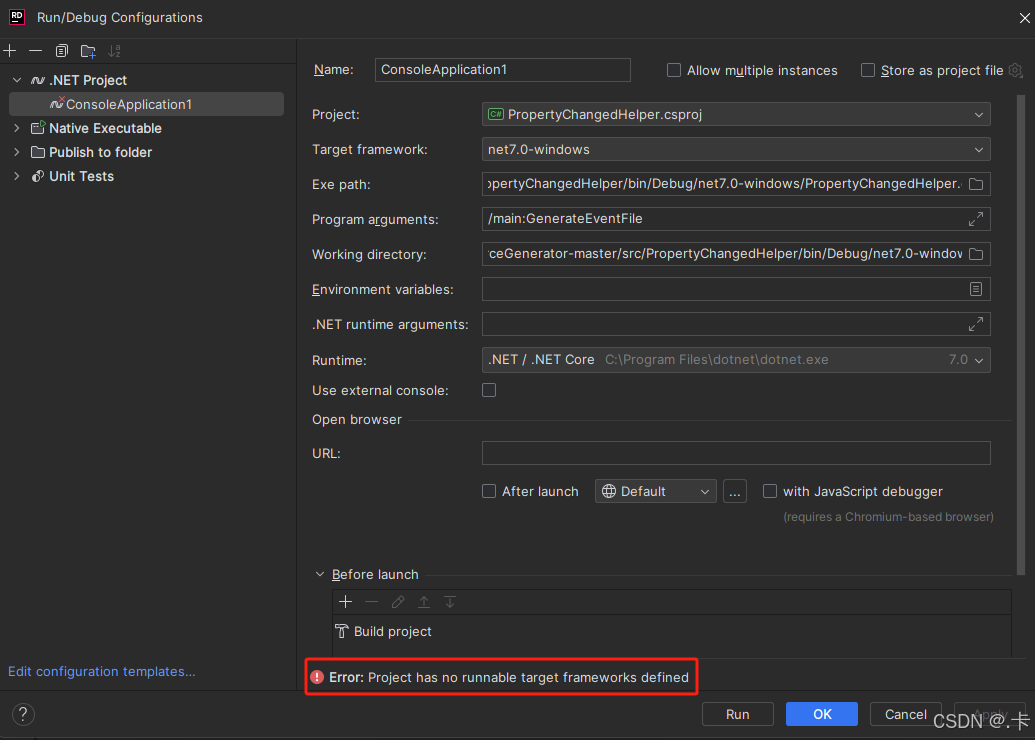Open the Project dropdown
The height and width of the screenshot is (740, 1035).
(736, 114)
